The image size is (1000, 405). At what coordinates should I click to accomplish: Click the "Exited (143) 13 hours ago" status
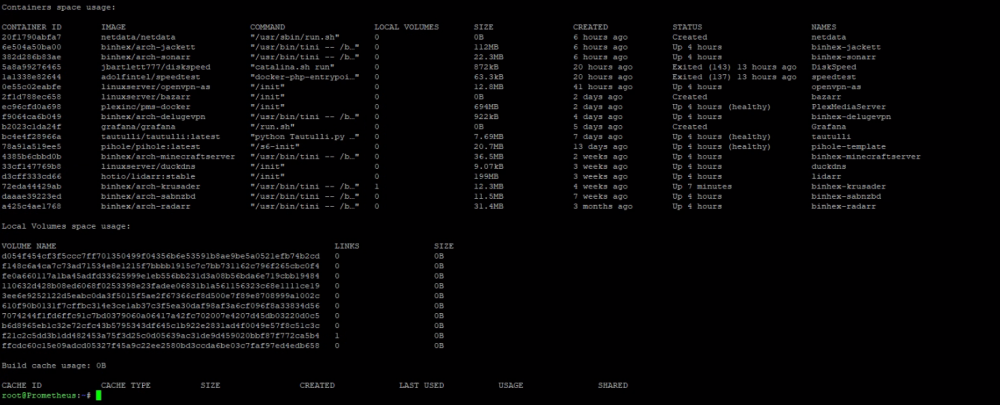(734, 67)
